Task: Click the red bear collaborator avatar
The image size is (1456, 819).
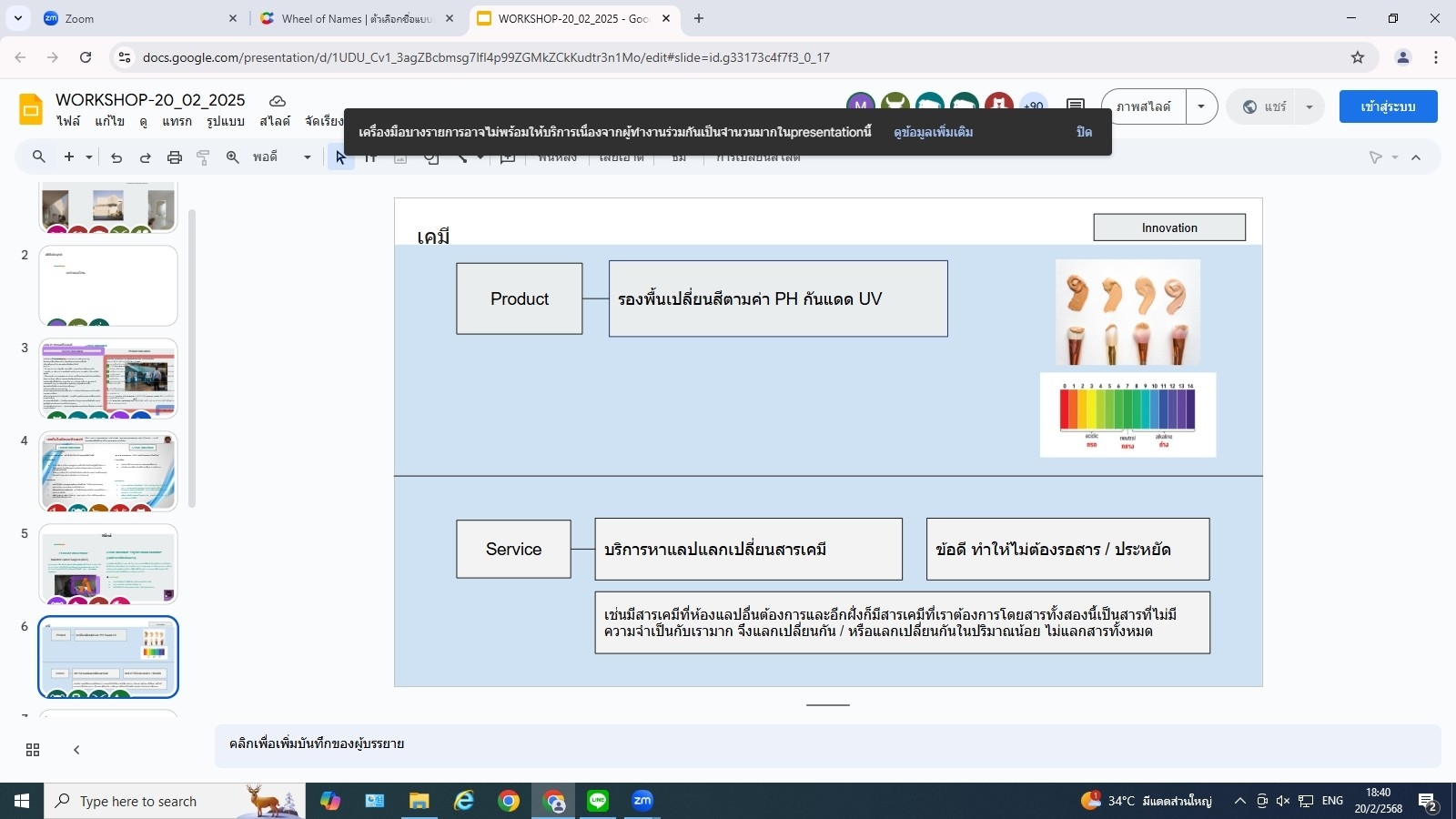Action: coord(999,102)
